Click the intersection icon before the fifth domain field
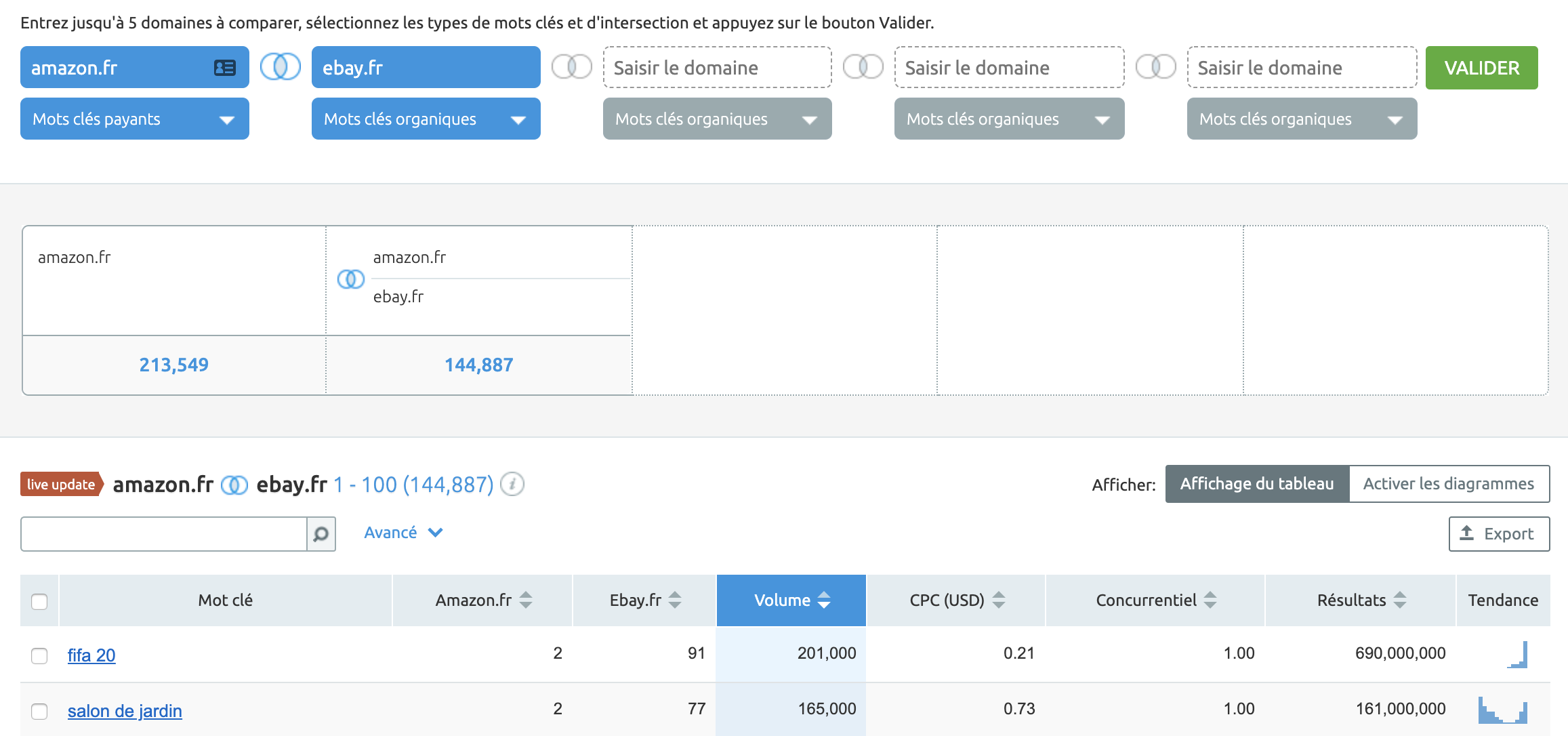This screenshot has width=1568, height=736. 1156,66
